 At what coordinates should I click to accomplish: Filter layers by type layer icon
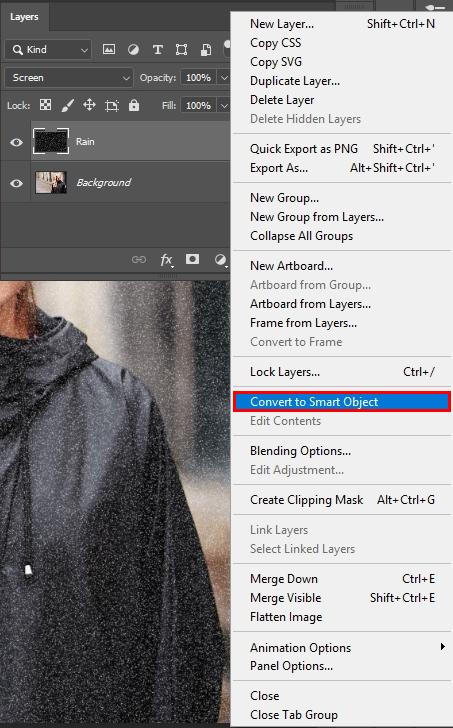157,49
